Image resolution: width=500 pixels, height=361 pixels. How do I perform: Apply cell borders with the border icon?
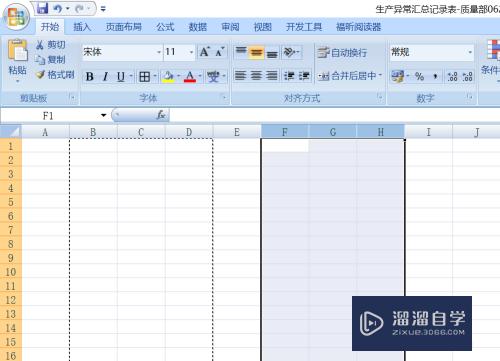[144, 77]
